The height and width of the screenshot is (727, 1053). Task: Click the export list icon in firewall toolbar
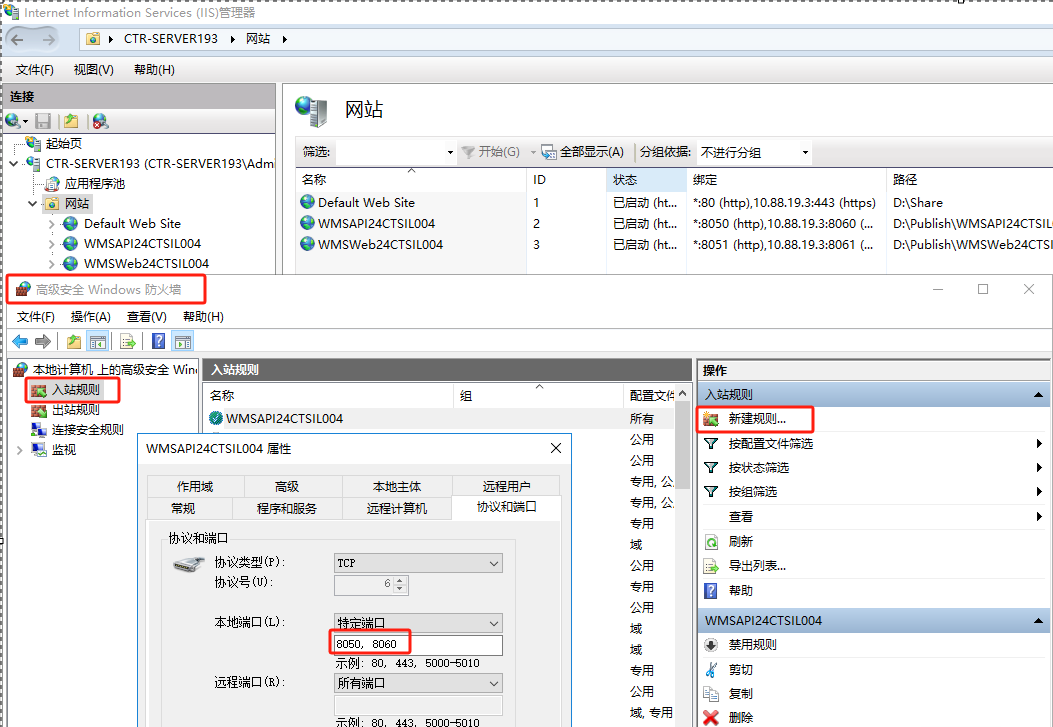click(x=128, y=341)
